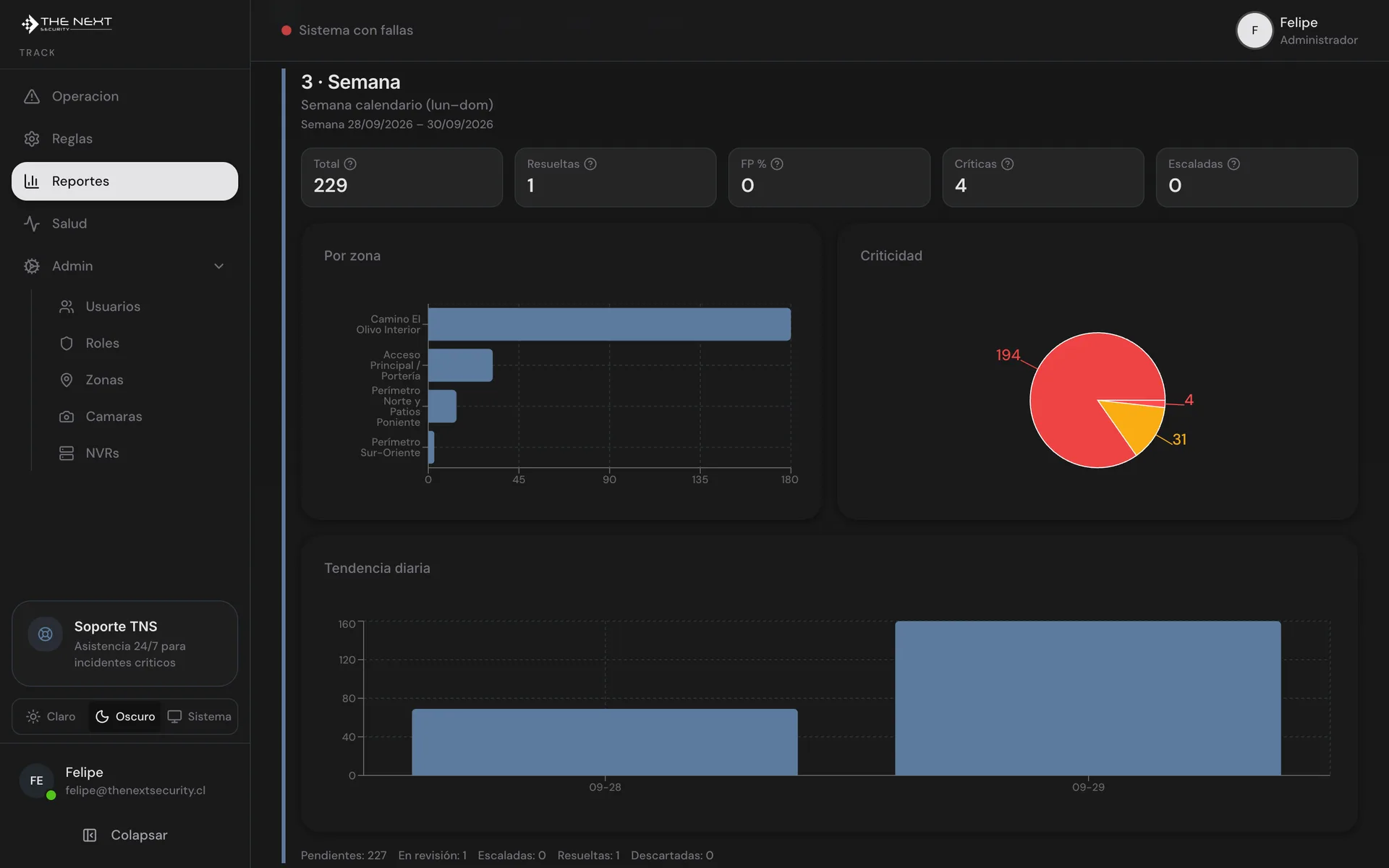Viewport: 1389px width, 868px height.
Task: Click the help icon next to FP %
Action: pyautogui.click(x=777, y=164)
